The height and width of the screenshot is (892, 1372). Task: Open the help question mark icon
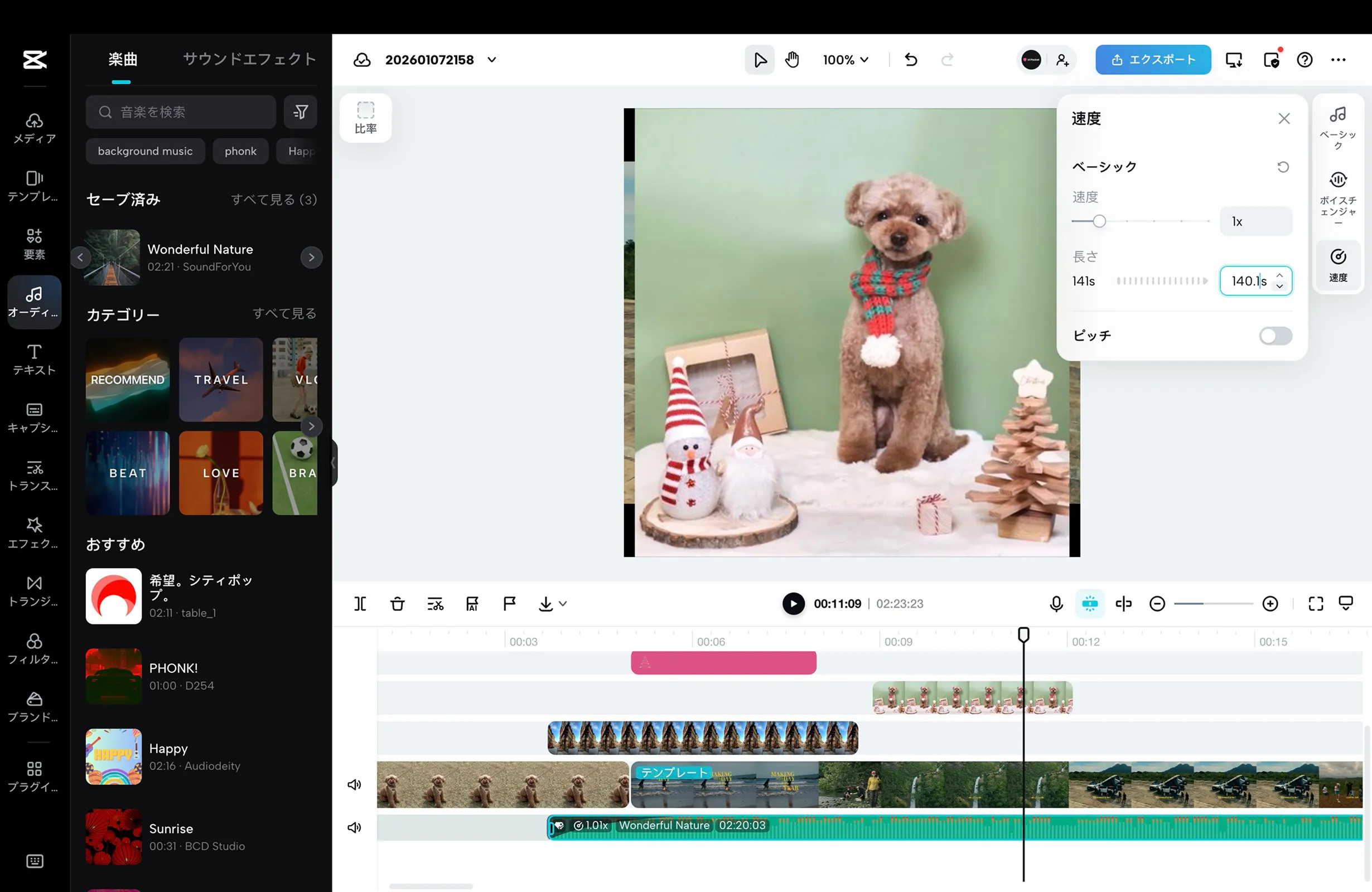point(1305,59)
